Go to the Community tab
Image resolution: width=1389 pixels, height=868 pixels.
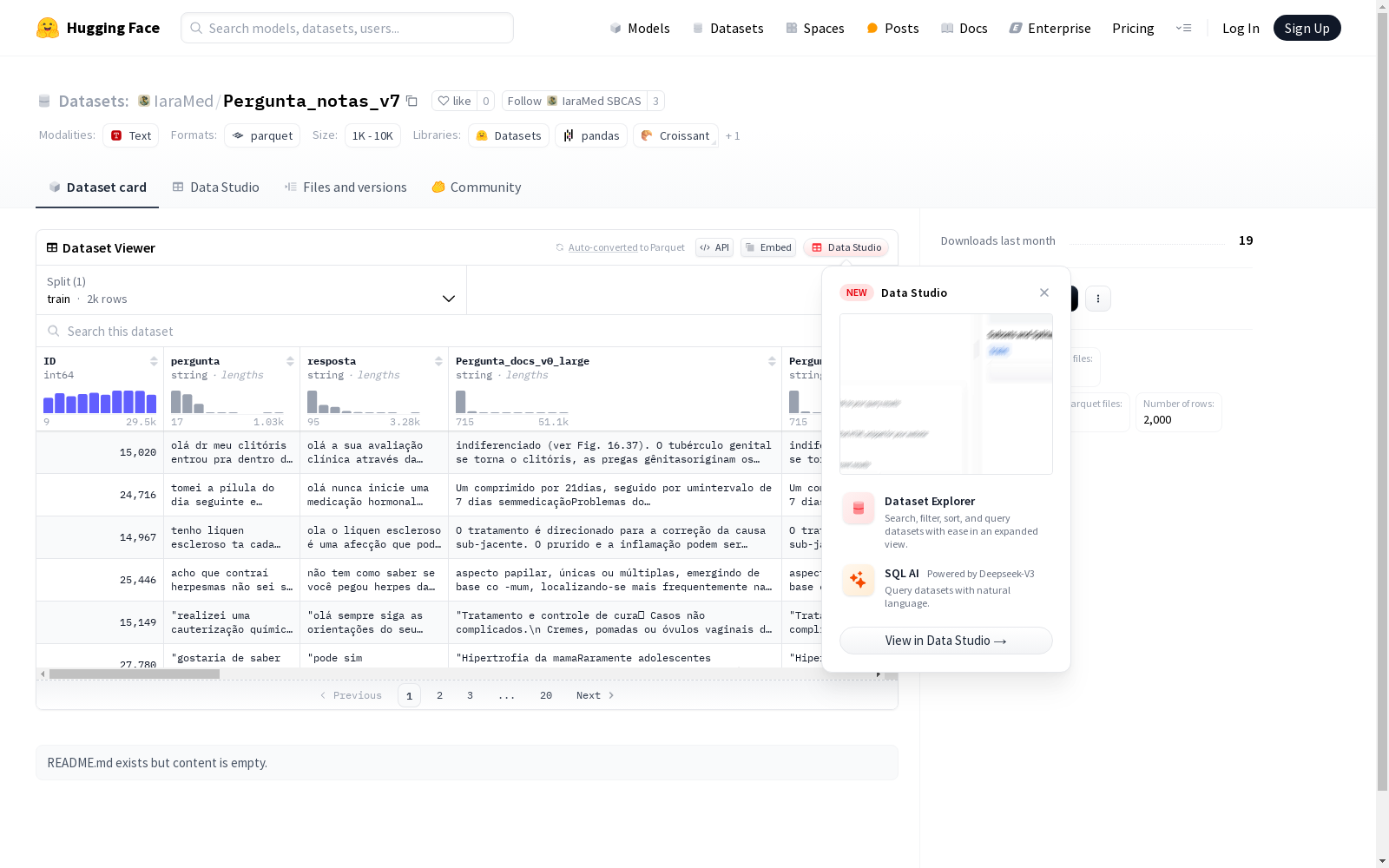tap(477, 187)
